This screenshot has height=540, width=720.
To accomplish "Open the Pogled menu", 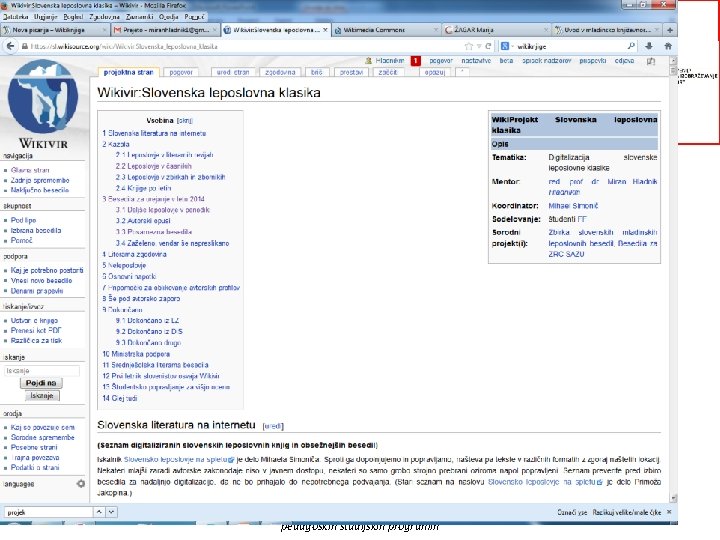I will [x=73, y=17].
